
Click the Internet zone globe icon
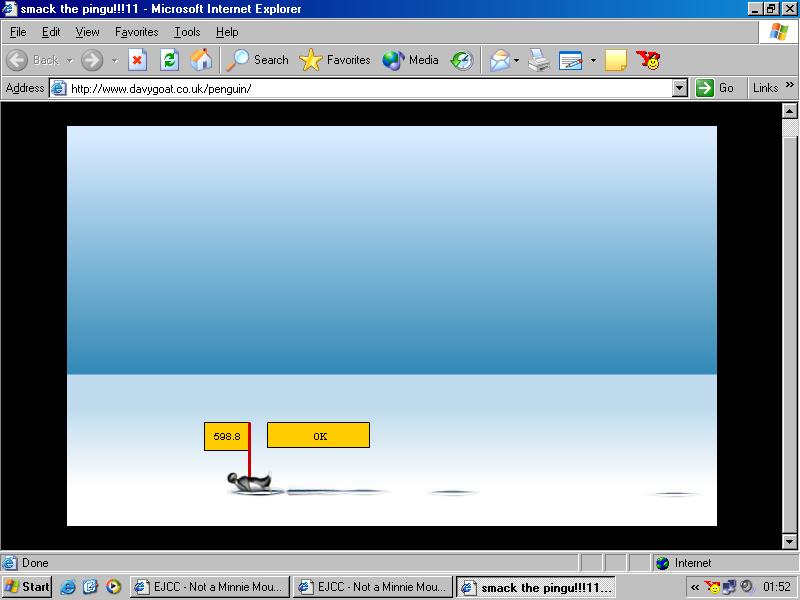[x=662, y=563]
